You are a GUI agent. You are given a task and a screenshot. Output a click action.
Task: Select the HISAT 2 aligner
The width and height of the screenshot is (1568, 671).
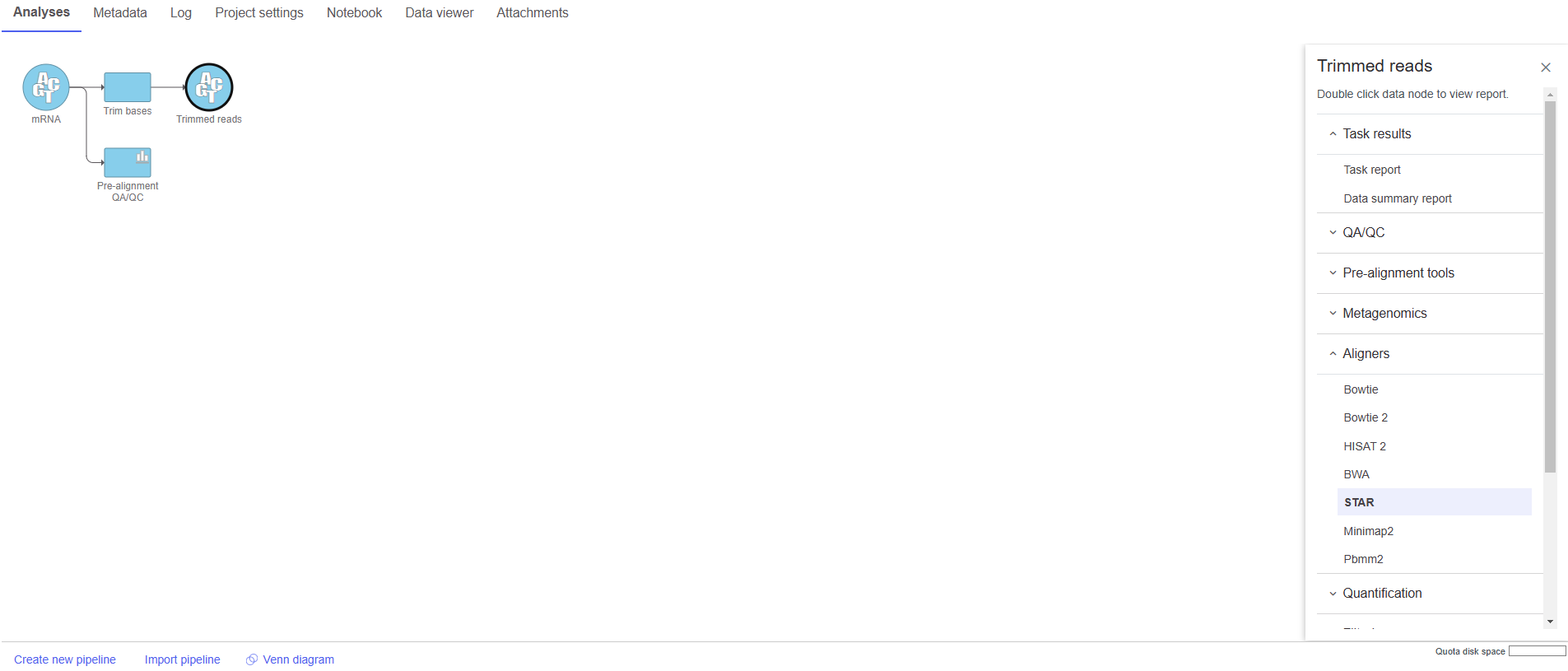pyautogui.click(x=1365, y=446)
